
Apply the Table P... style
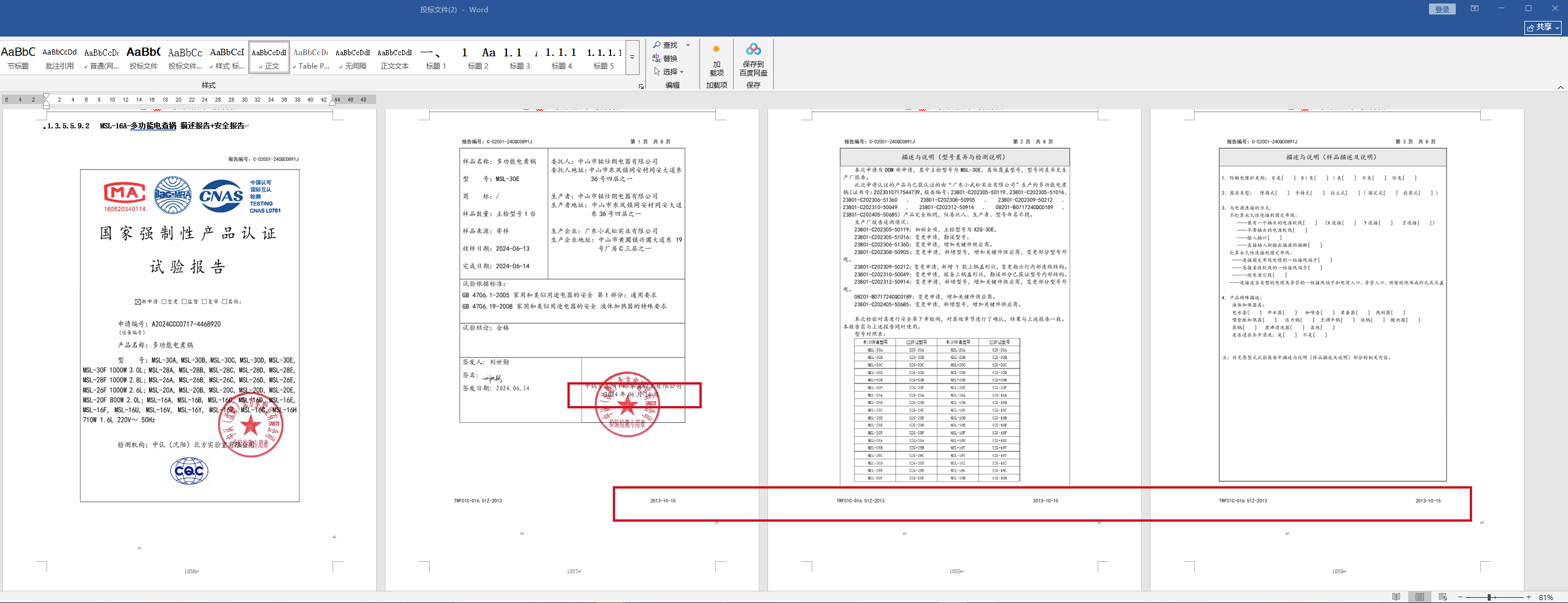click(x=311, y=58)
